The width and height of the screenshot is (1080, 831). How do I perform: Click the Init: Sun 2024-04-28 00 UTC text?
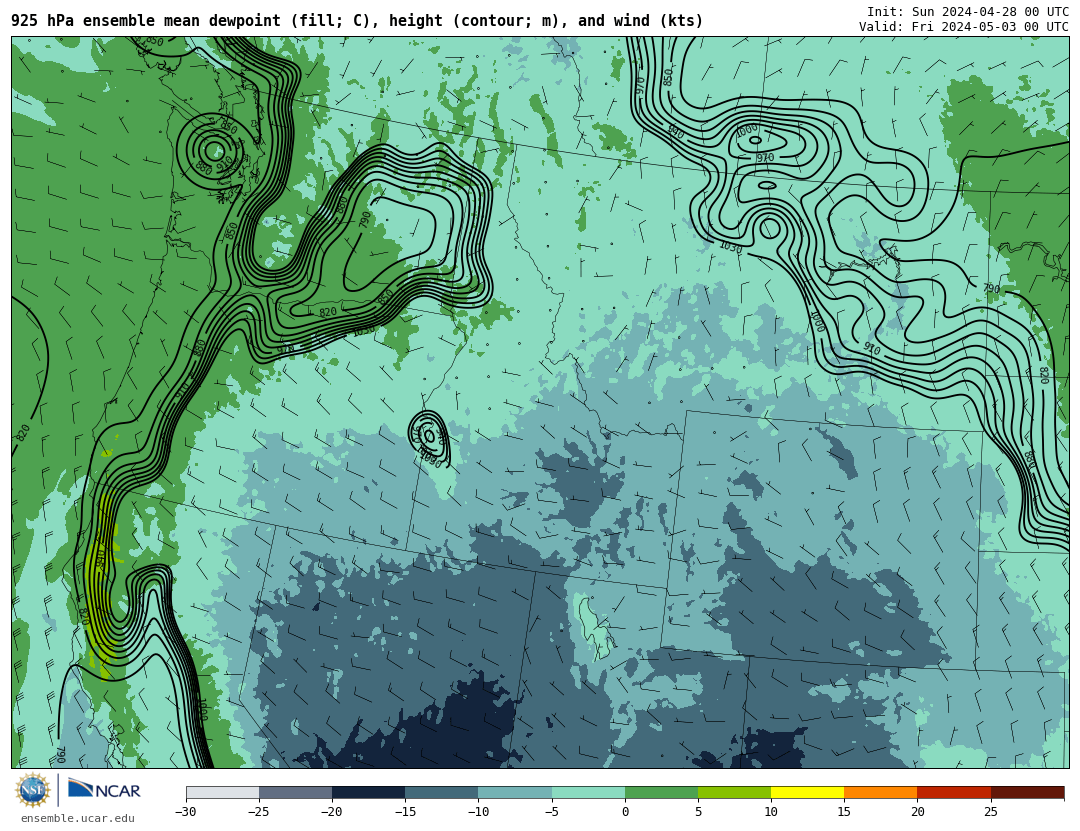click(968, 12)
